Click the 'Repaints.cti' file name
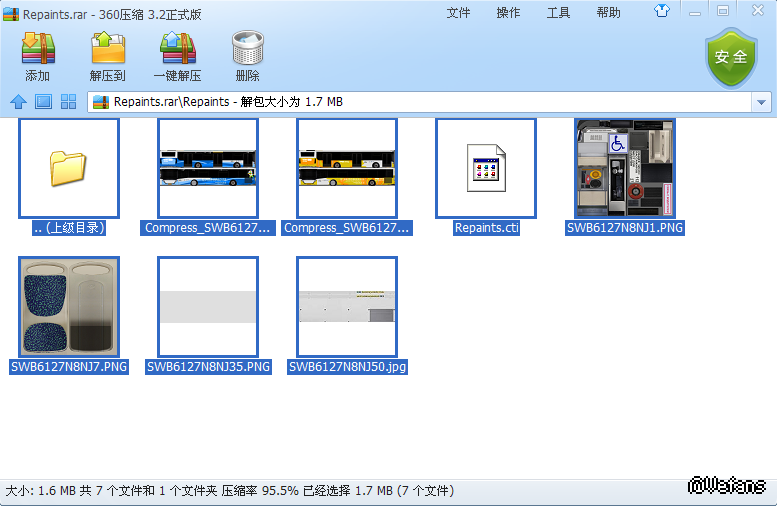Image resolution: width=777 pixels, height=506 pixels. (486, 228)
